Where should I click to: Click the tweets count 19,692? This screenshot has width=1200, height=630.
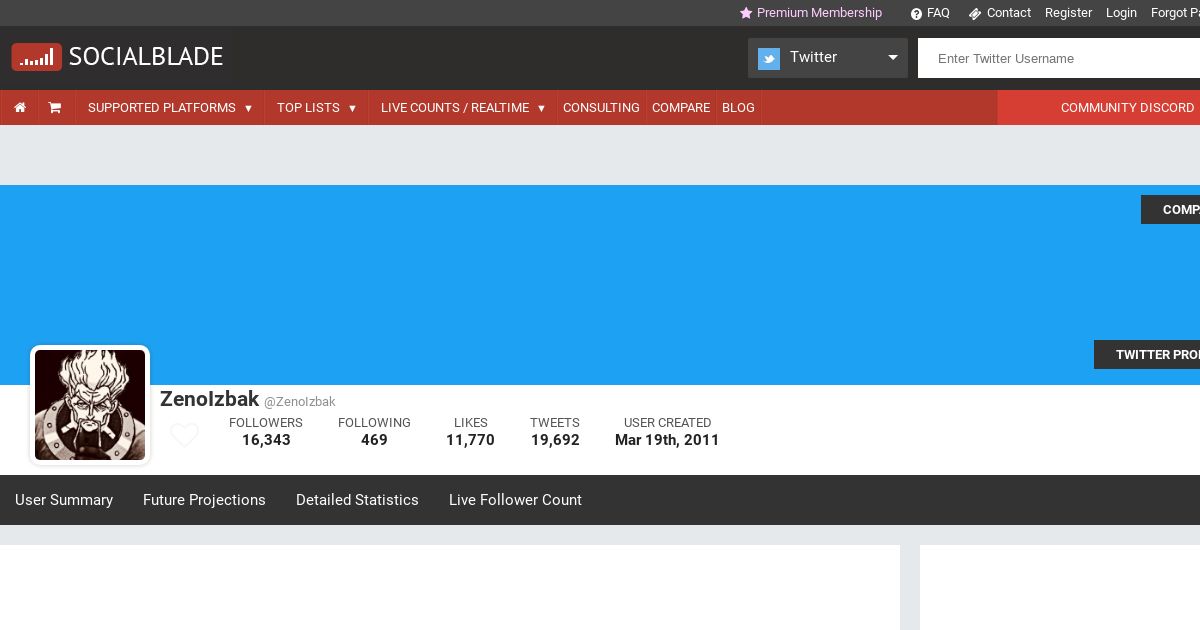pos(555,440)
